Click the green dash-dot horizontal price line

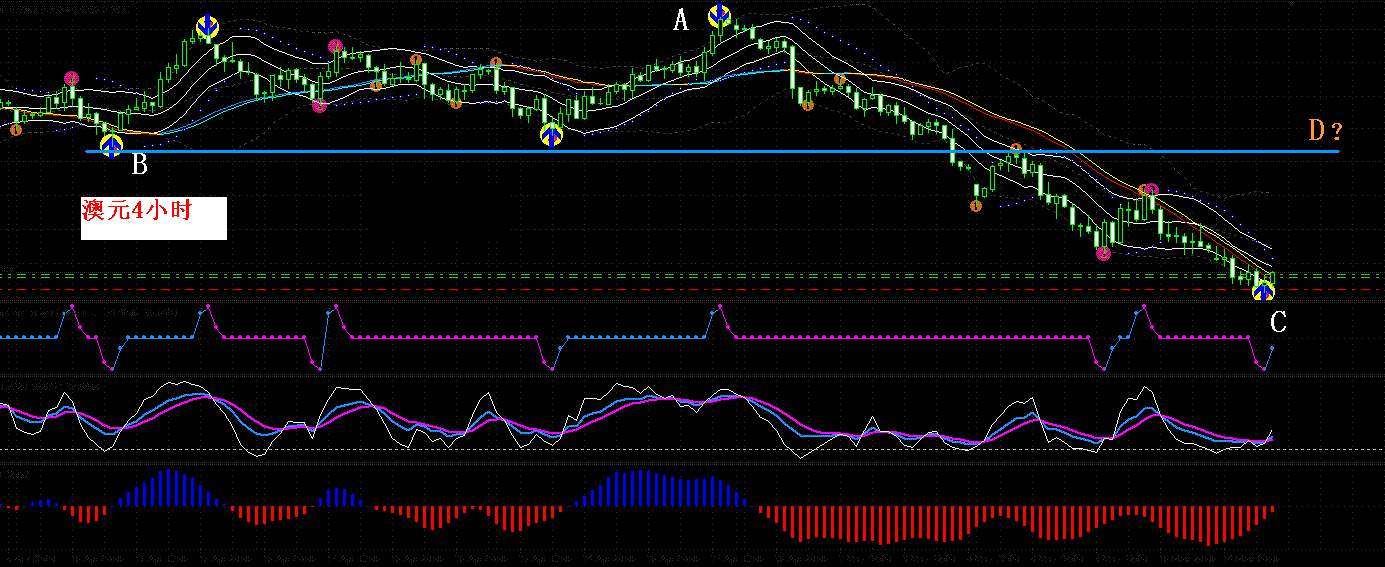tap(692, 274)
